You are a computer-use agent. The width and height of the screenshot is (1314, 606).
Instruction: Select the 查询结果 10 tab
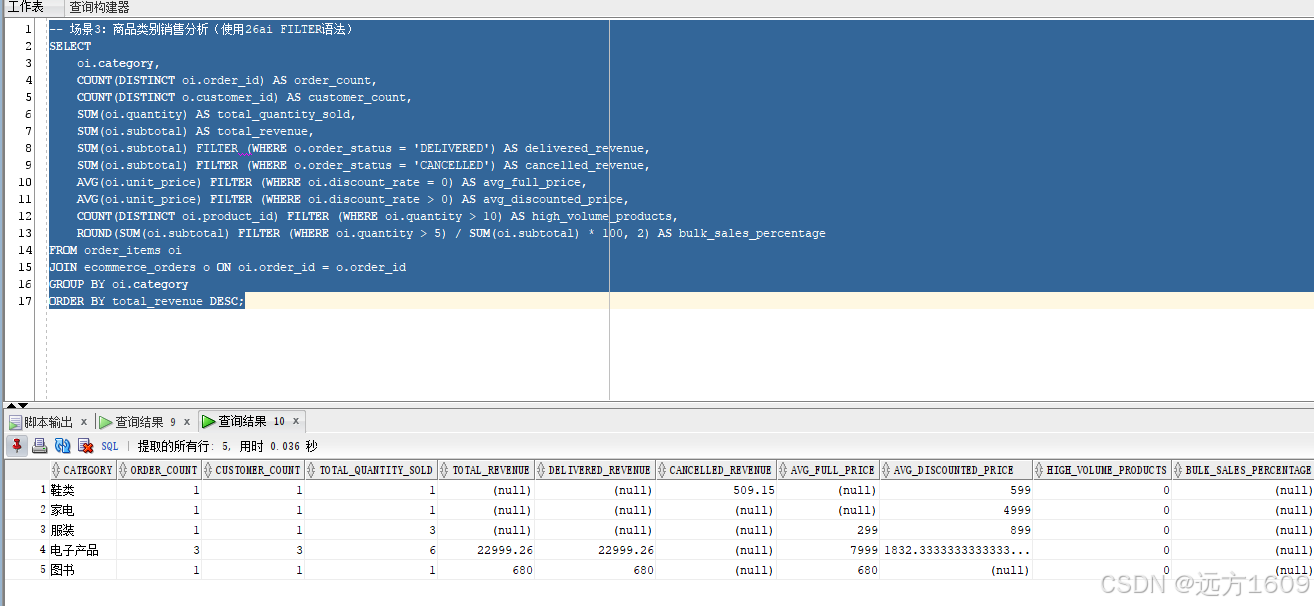pos(243,422)
